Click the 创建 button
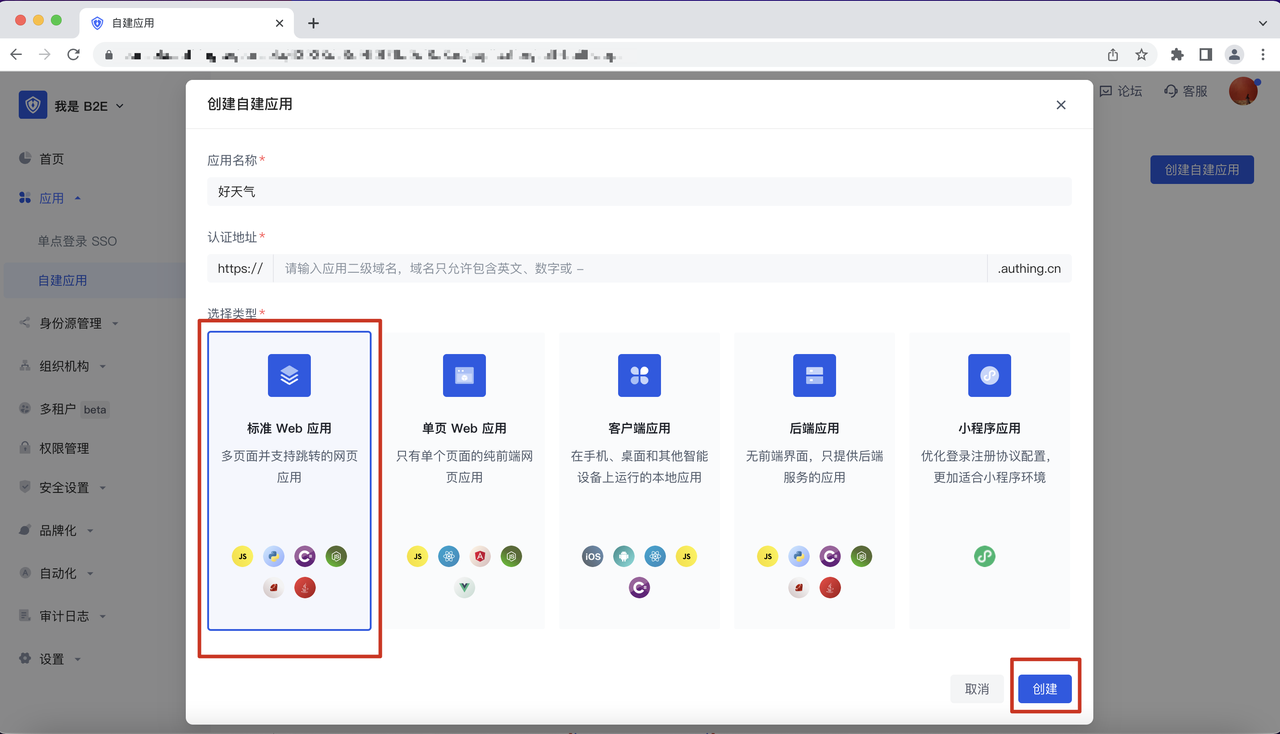This screenshot has width=1280, height=734. (1045, 689)
